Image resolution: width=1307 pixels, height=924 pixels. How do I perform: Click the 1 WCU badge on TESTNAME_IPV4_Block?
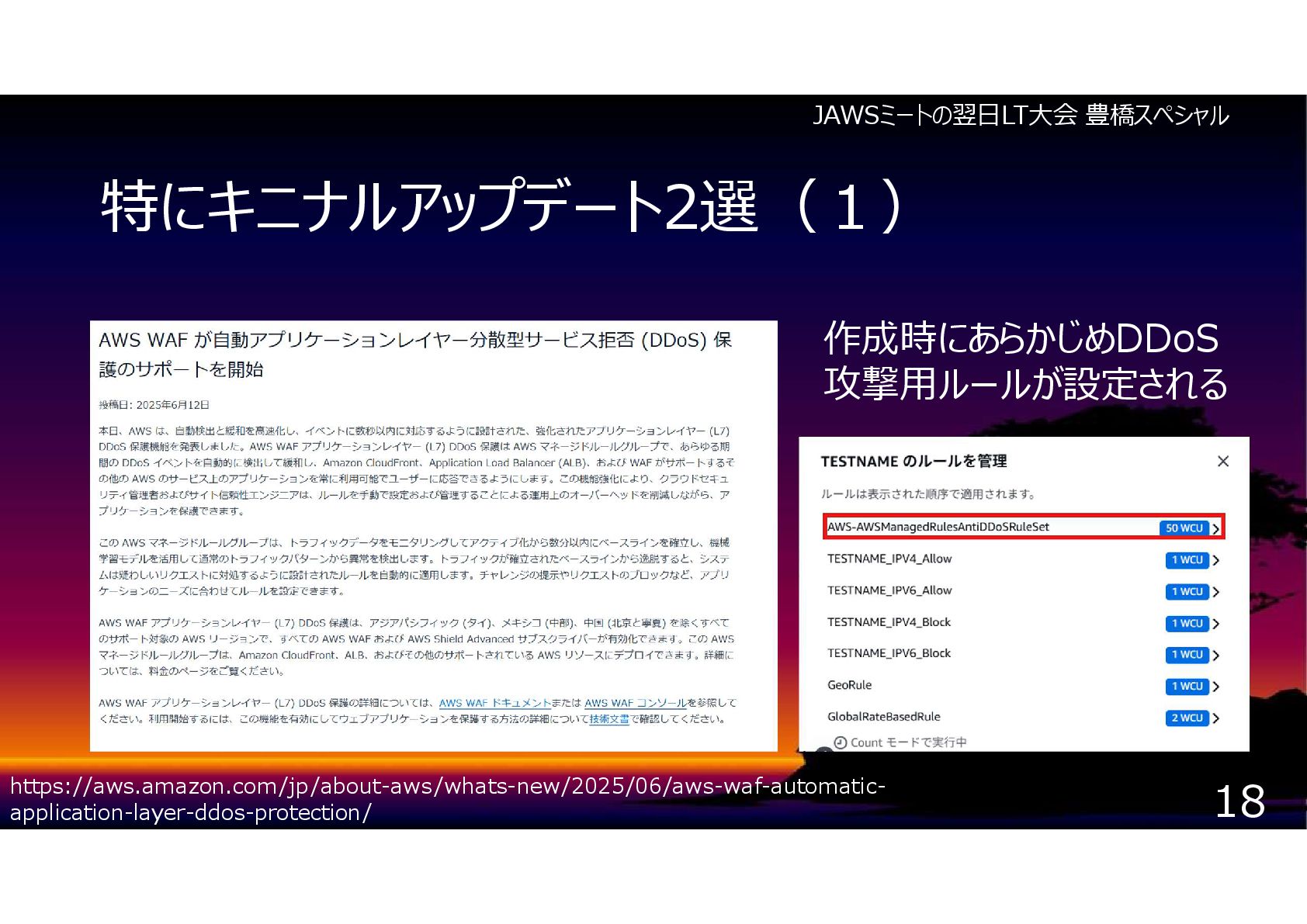click(1187, 623)
